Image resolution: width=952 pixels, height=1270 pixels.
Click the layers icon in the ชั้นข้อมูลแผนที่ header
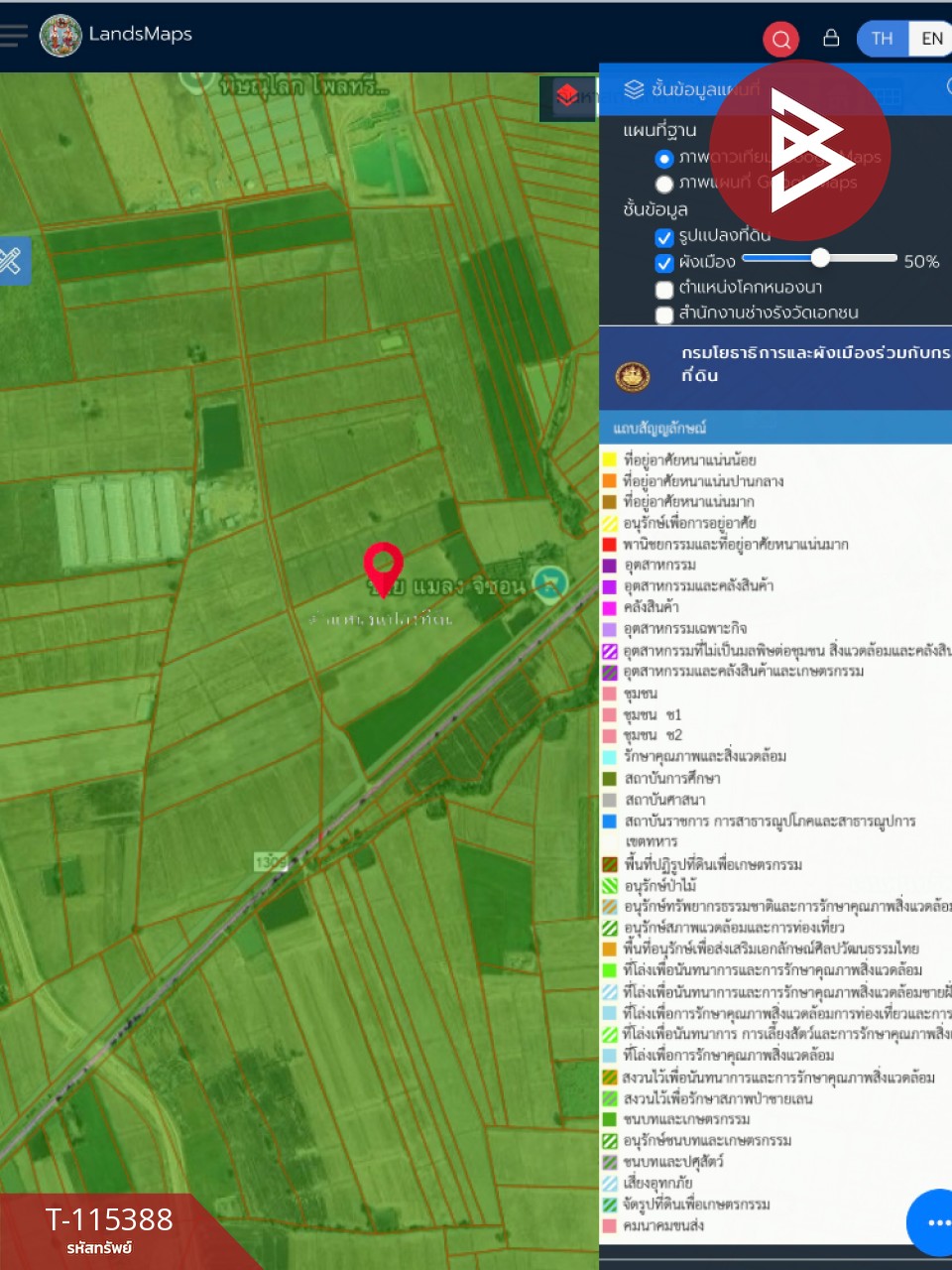(x=634, y=89)
